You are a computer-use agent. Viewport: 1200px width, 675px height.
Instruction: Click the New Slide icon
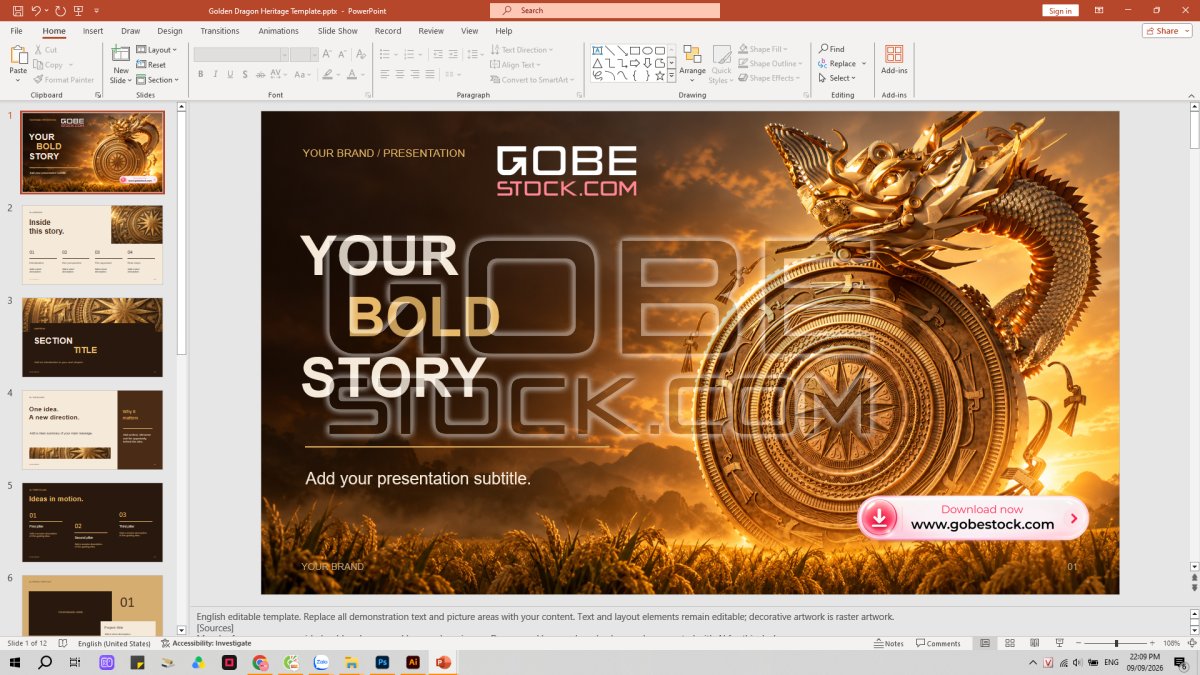point(121,55)
